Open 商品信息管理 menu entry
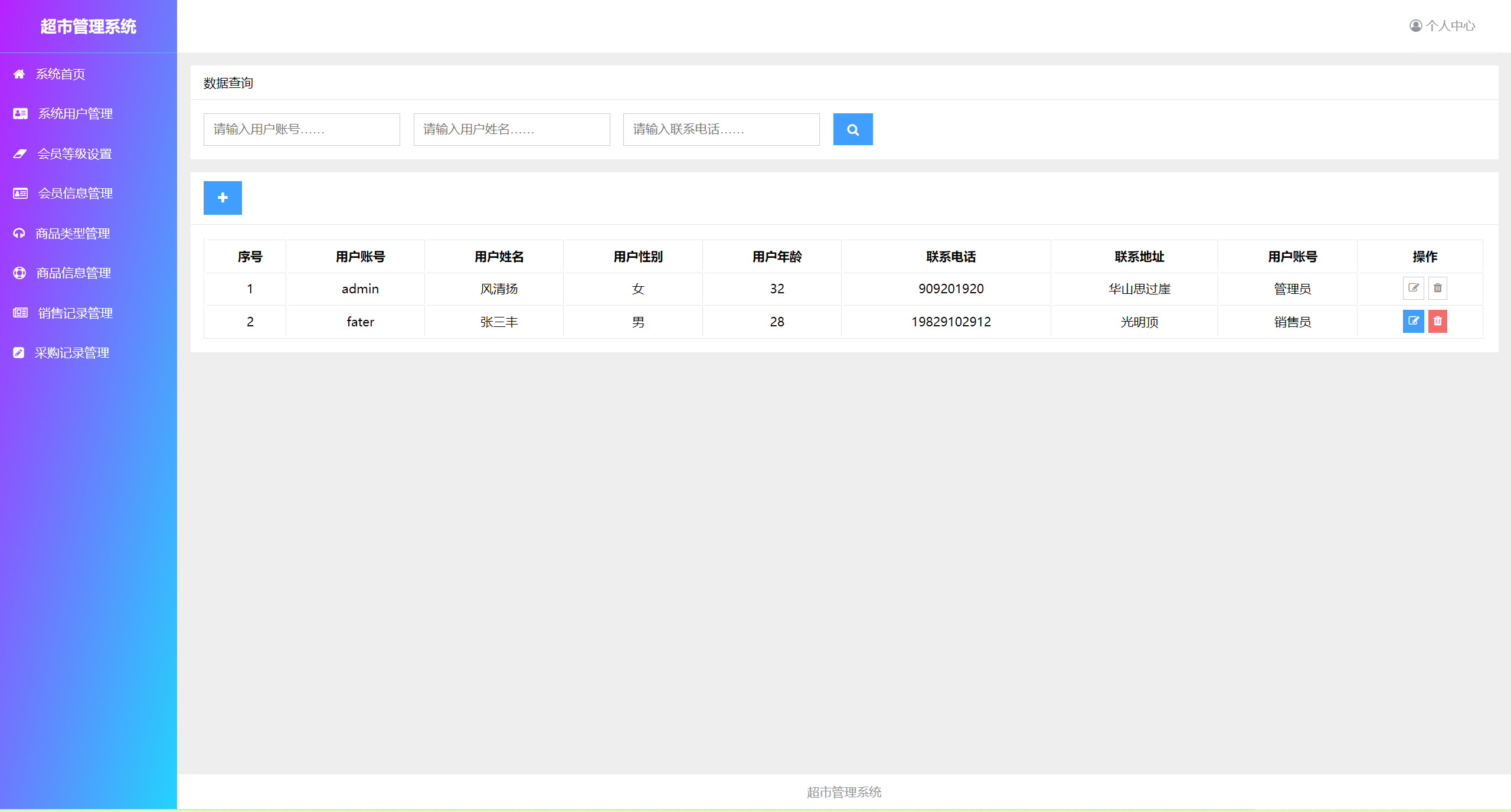This screenshot has width=1511, height=812. [x=73, y=273]
